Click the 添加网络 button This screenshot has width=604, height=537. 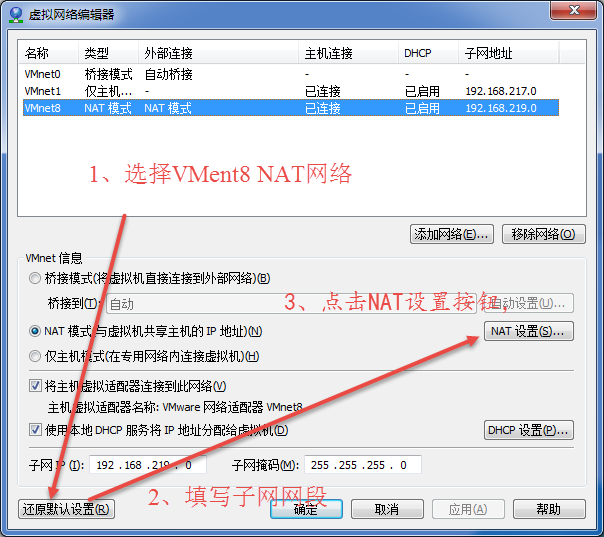click(452, 234)
